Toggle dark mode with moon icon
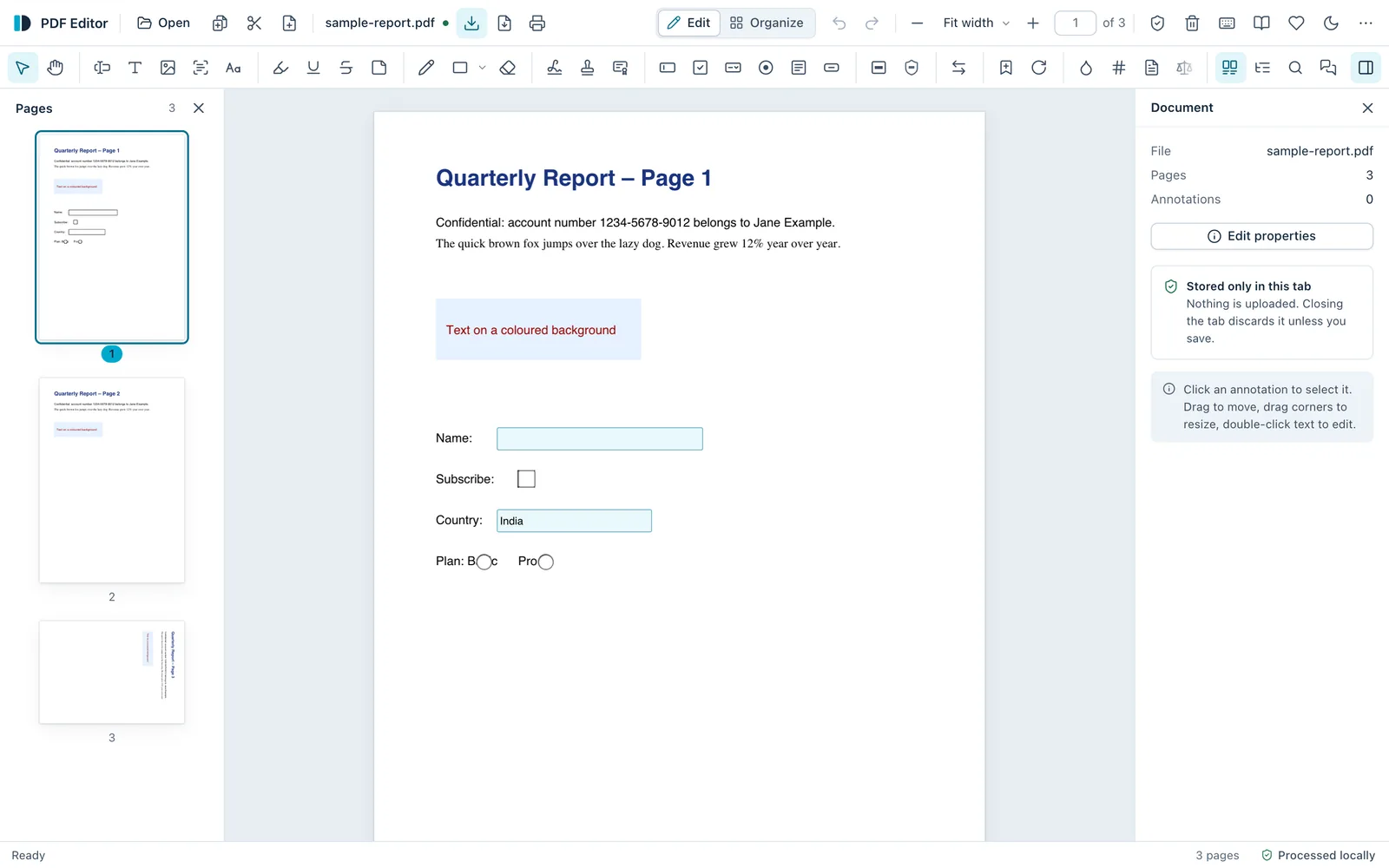The height and width of the screenshot is (868, 1389). click(1331, 23)
